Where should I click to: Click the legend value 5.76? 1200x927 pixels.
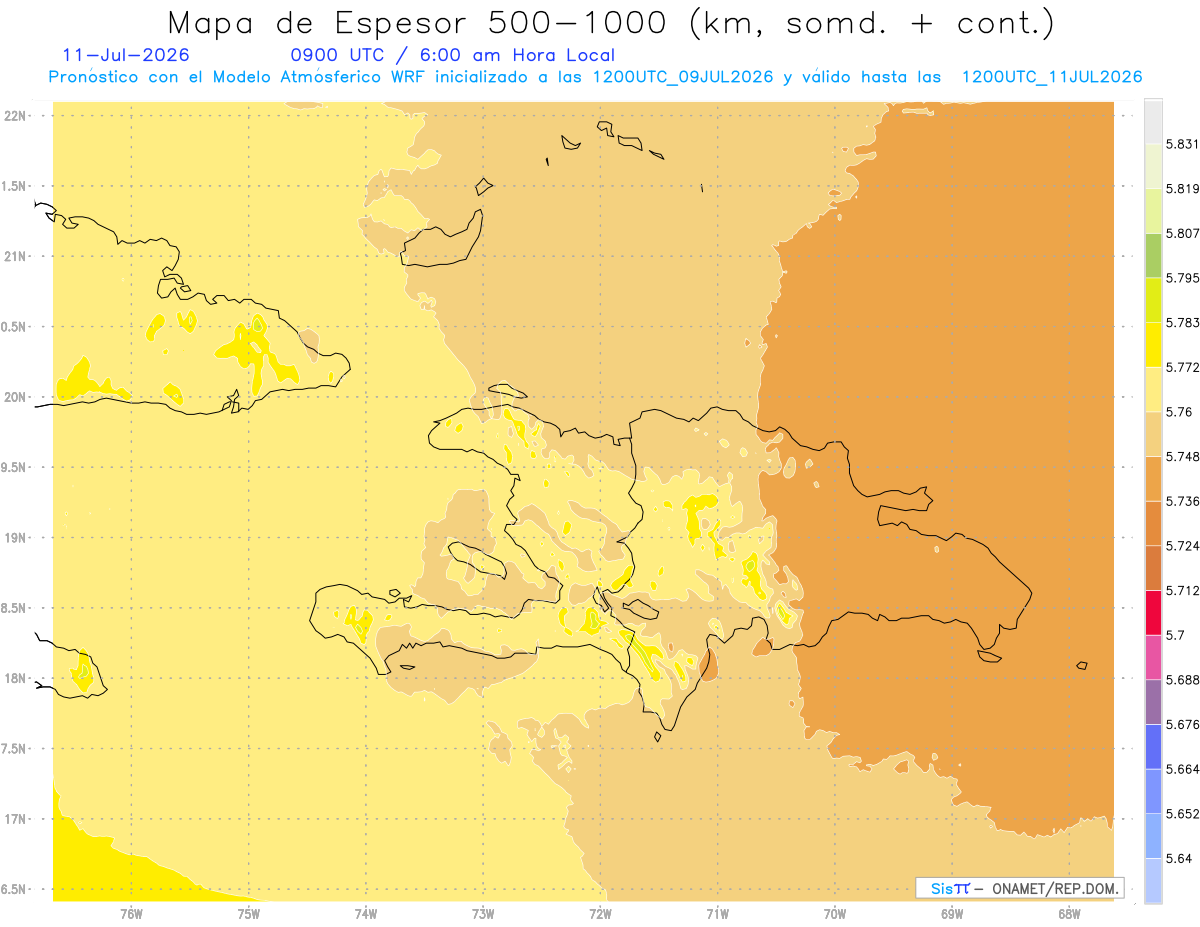pos(1179,411)
